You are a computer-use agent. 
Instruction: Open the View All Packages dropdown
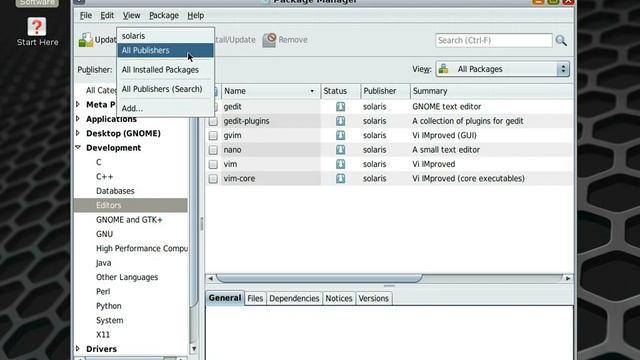(x=502, y=69)
